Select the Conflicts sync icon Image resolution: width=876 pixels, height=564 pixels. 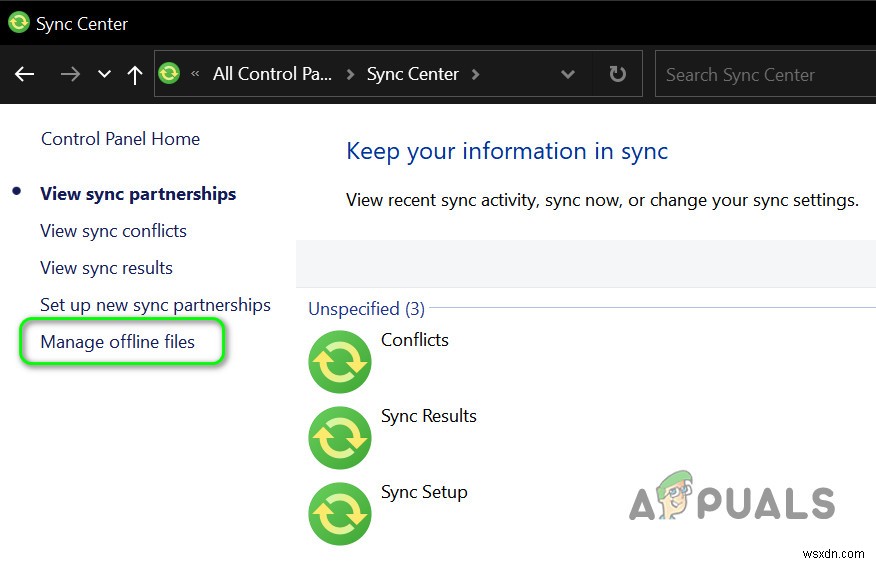340,362
